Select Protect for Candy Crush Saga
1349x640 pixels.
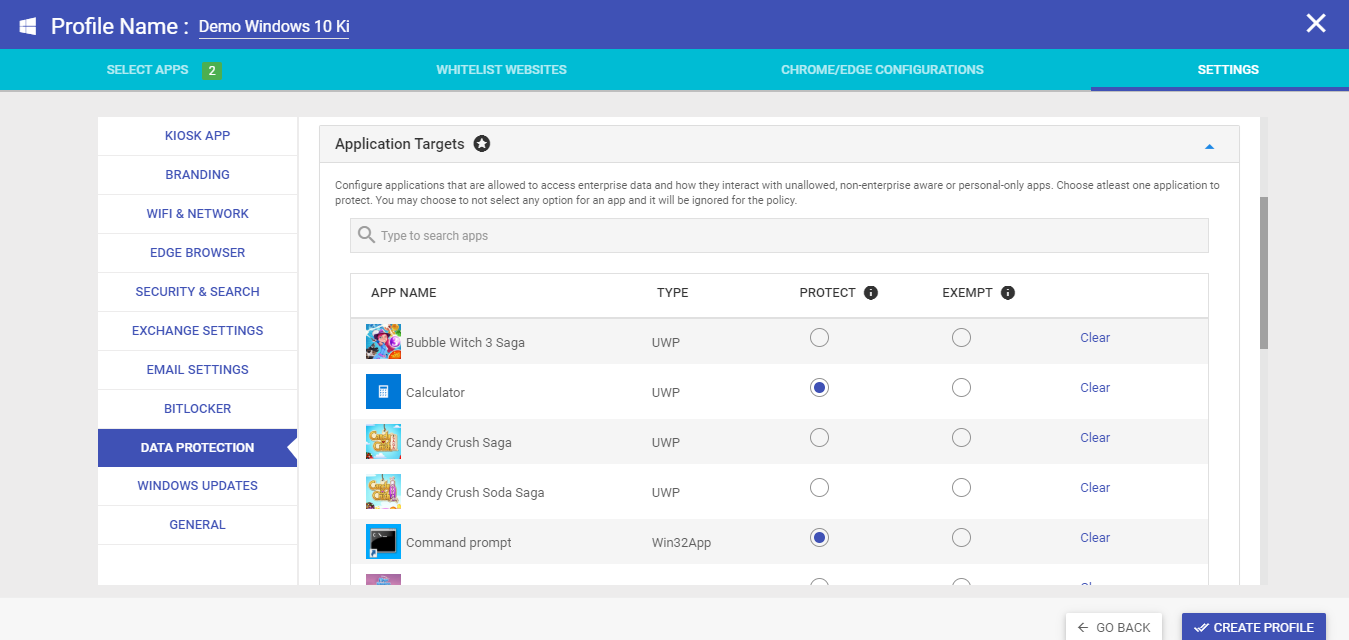tap(819, 437)
